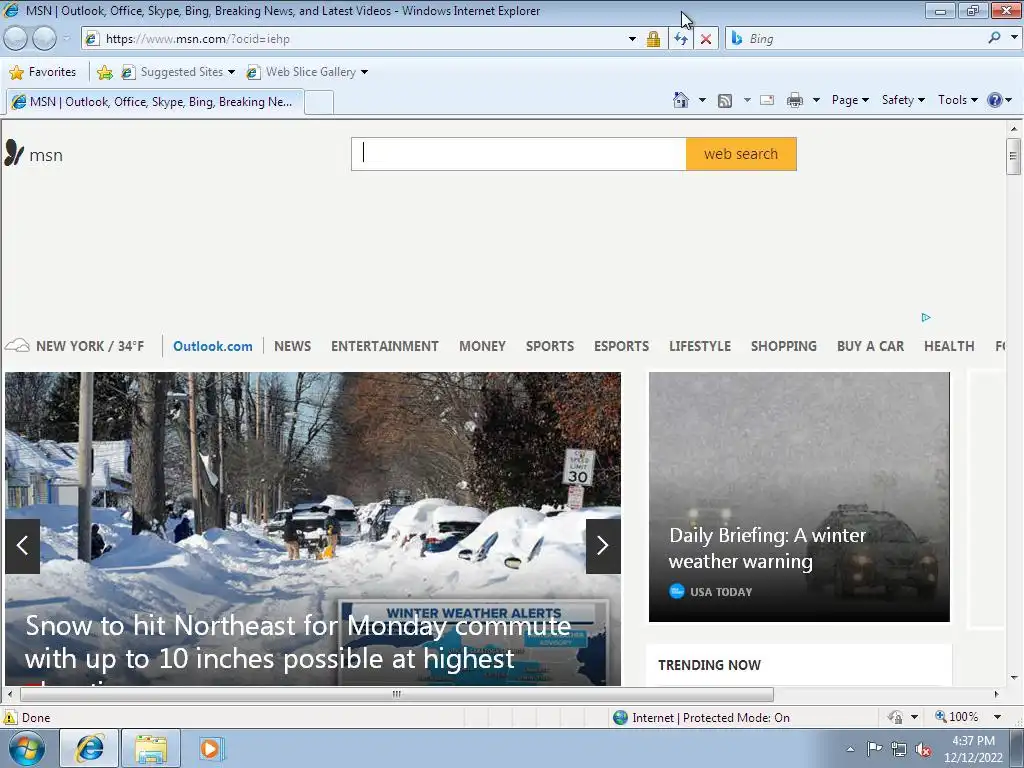Image resolution: width=1024 pixels, height=768 pixels.
Task: Open search provider dropdown next to Bing
Action: click(x=1014, y=38)
